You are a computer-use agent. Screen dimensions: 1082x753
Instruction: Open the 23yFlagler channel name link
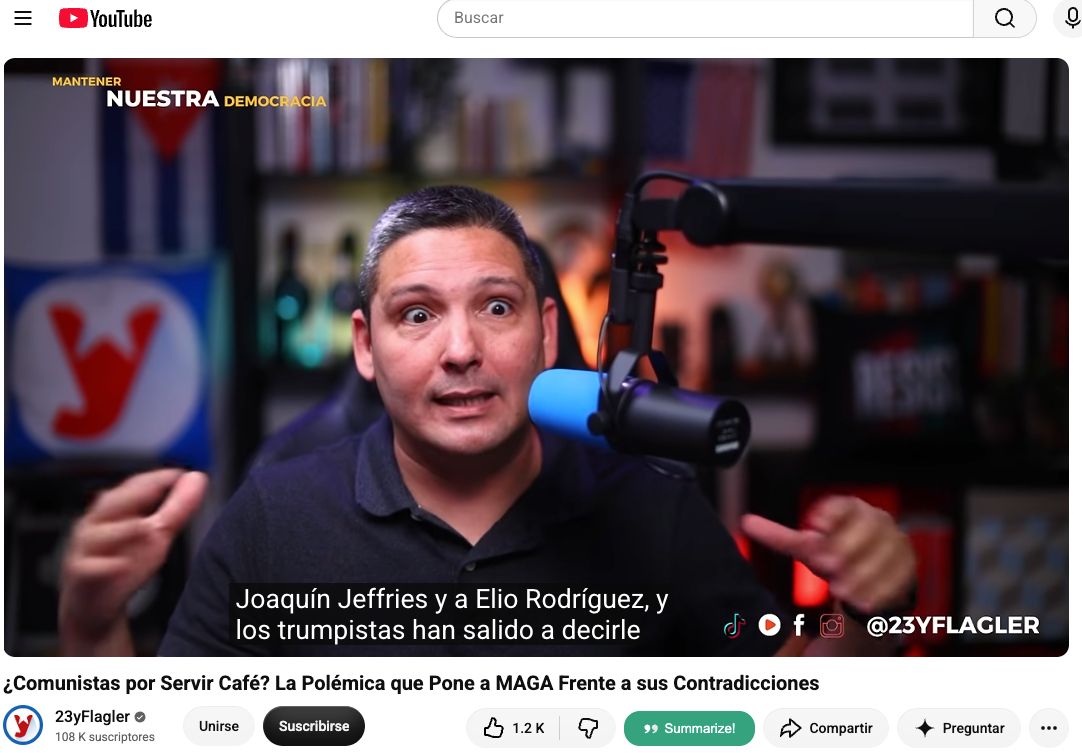click(x=92, y=716)
